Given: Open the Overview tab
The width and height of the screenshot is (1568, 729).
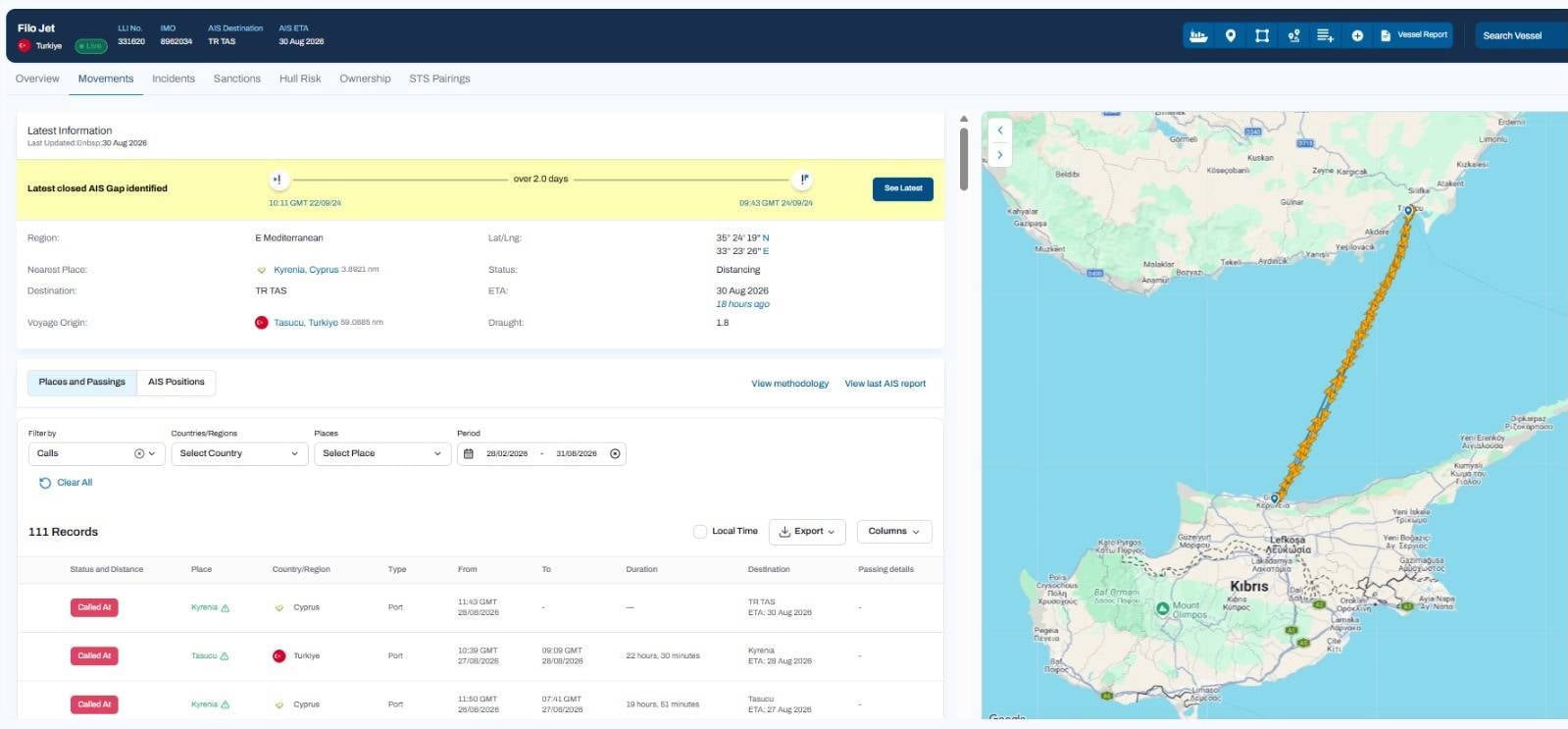Looking at the screenshot, I should (37, 78).
